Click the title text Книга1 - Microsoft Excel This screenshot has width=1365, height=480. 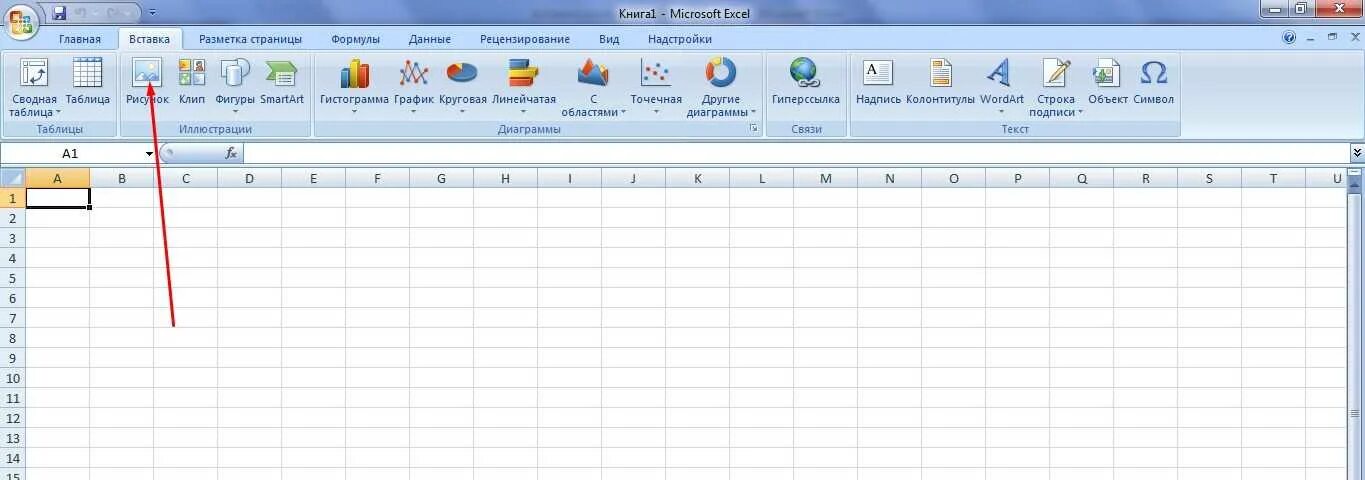(x=682, y=13)
